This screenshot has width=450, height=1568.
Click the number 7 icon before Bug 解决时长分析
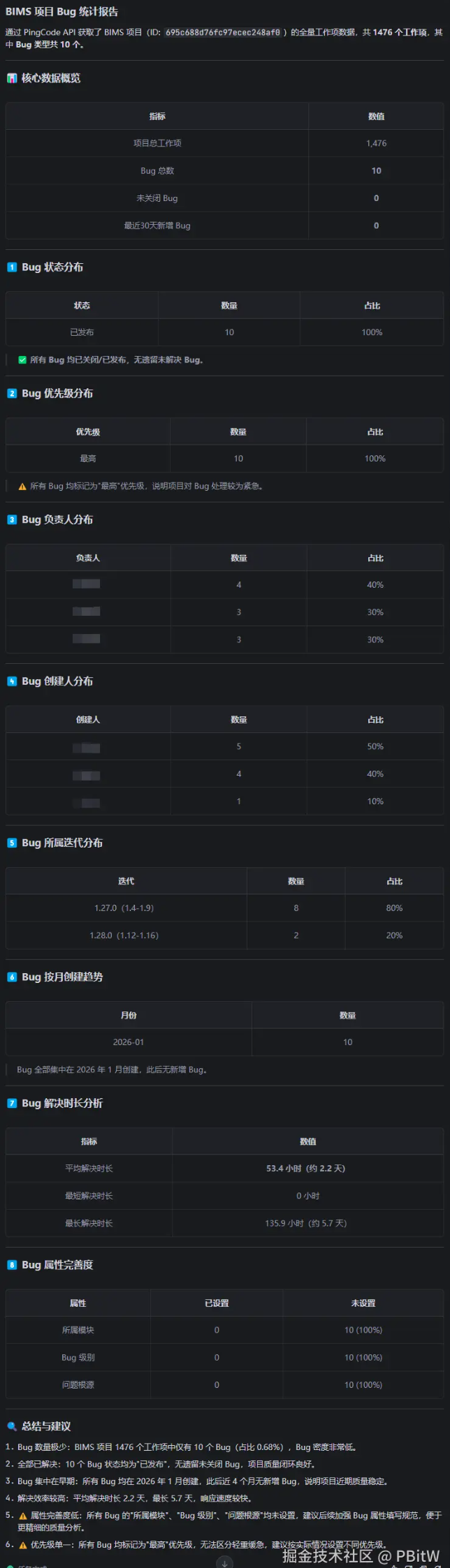coord(11,1103)
